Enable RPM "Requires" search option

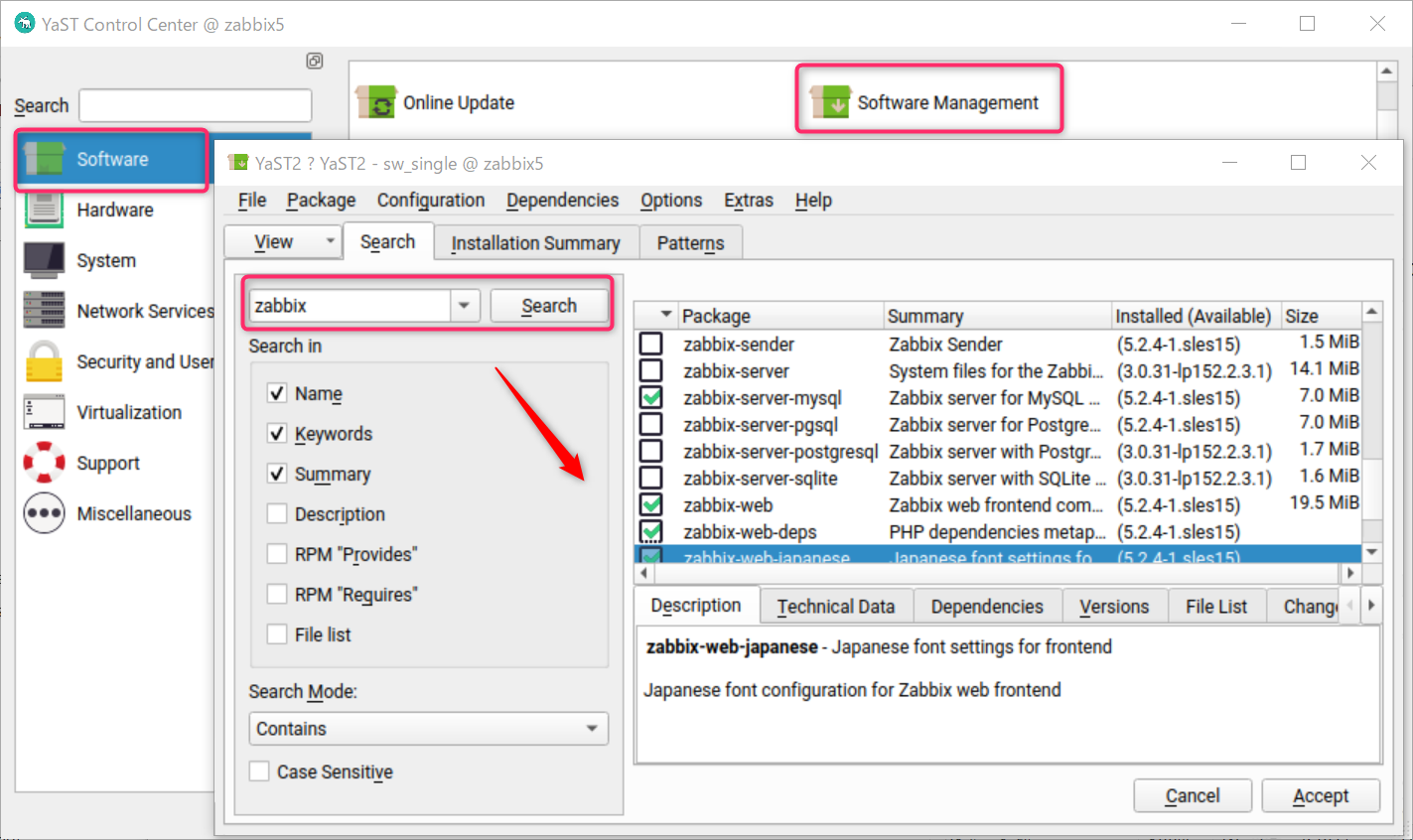[277, 594]
